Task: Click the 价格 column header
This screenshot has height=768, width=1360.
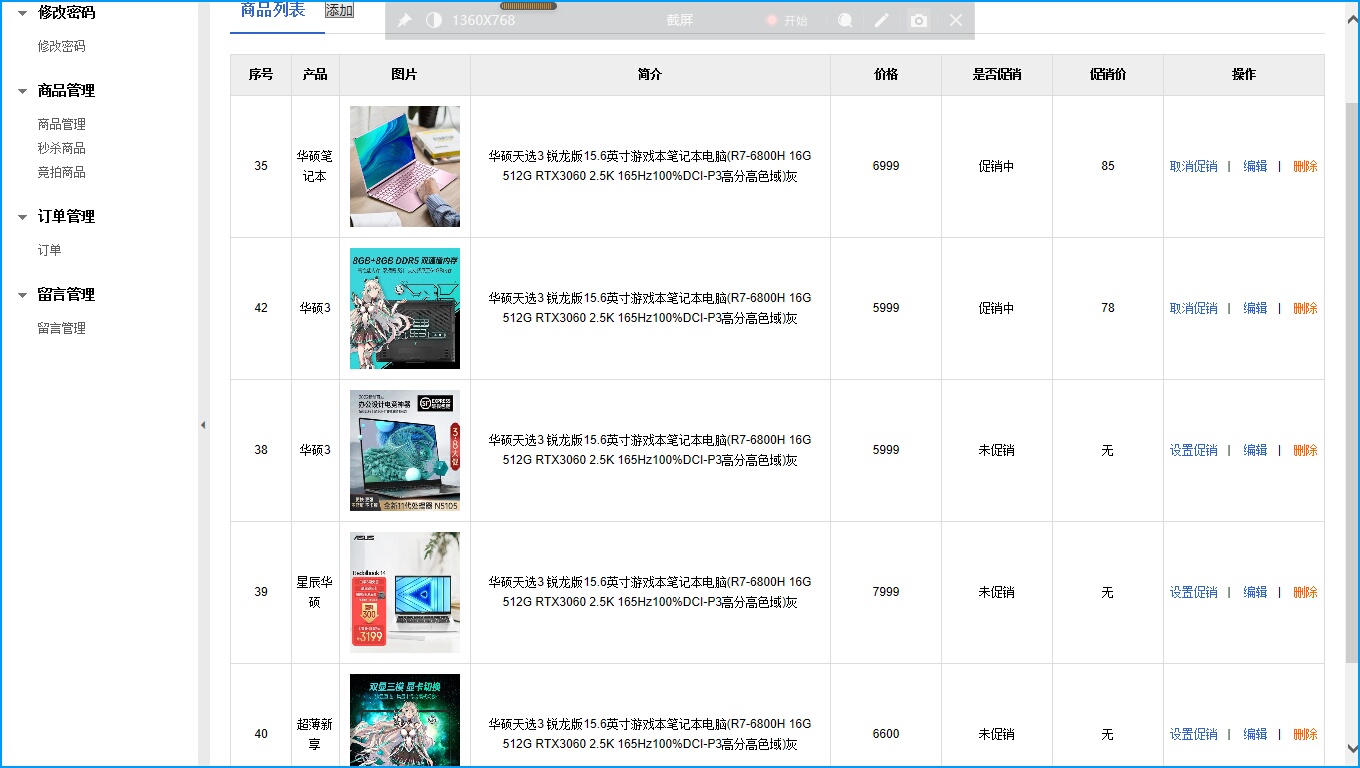Action: (886, 75)
